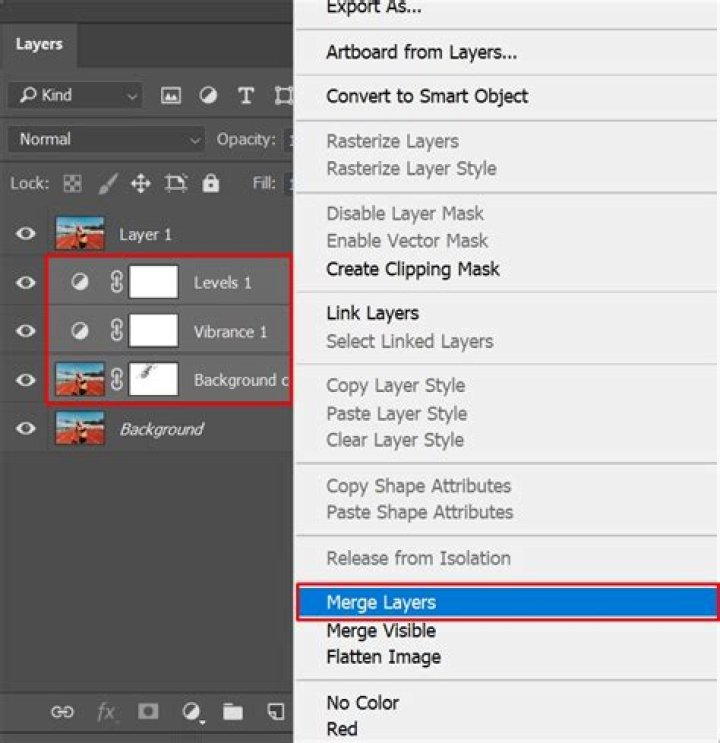Filter for shape layers icon
The image size is (720, 743).
tap(283, 95)
